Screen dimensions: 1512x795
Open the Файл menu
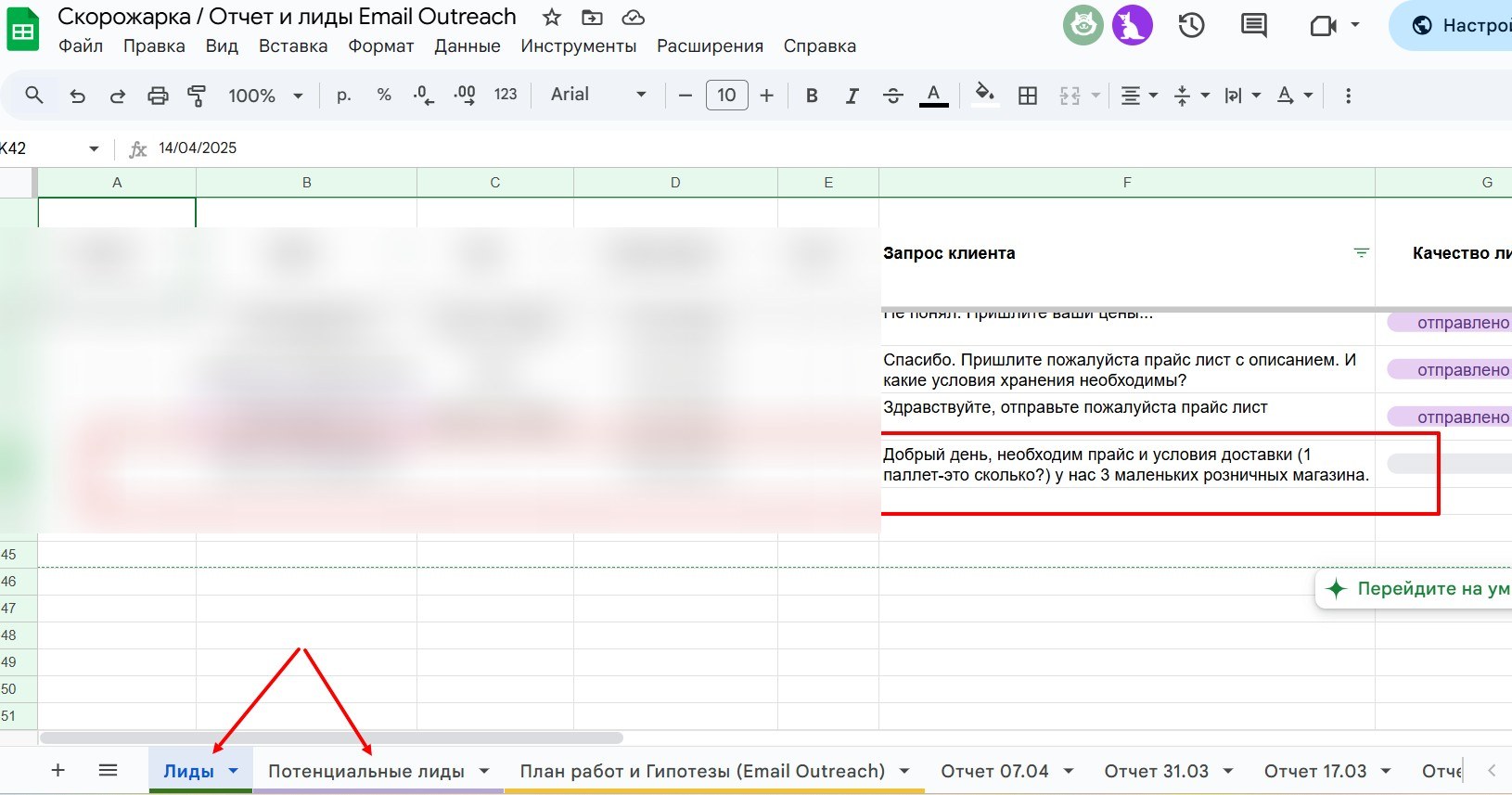coord(81,46)
